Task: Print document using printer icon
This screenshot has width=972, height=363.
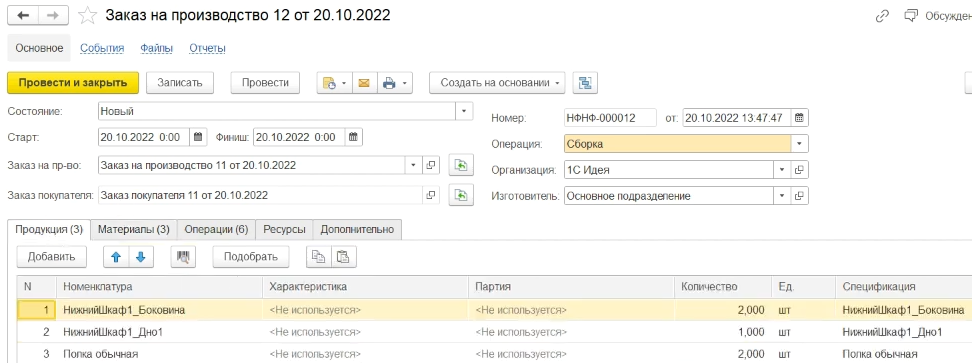Action: pyautogui.click(x=389, y=83)
